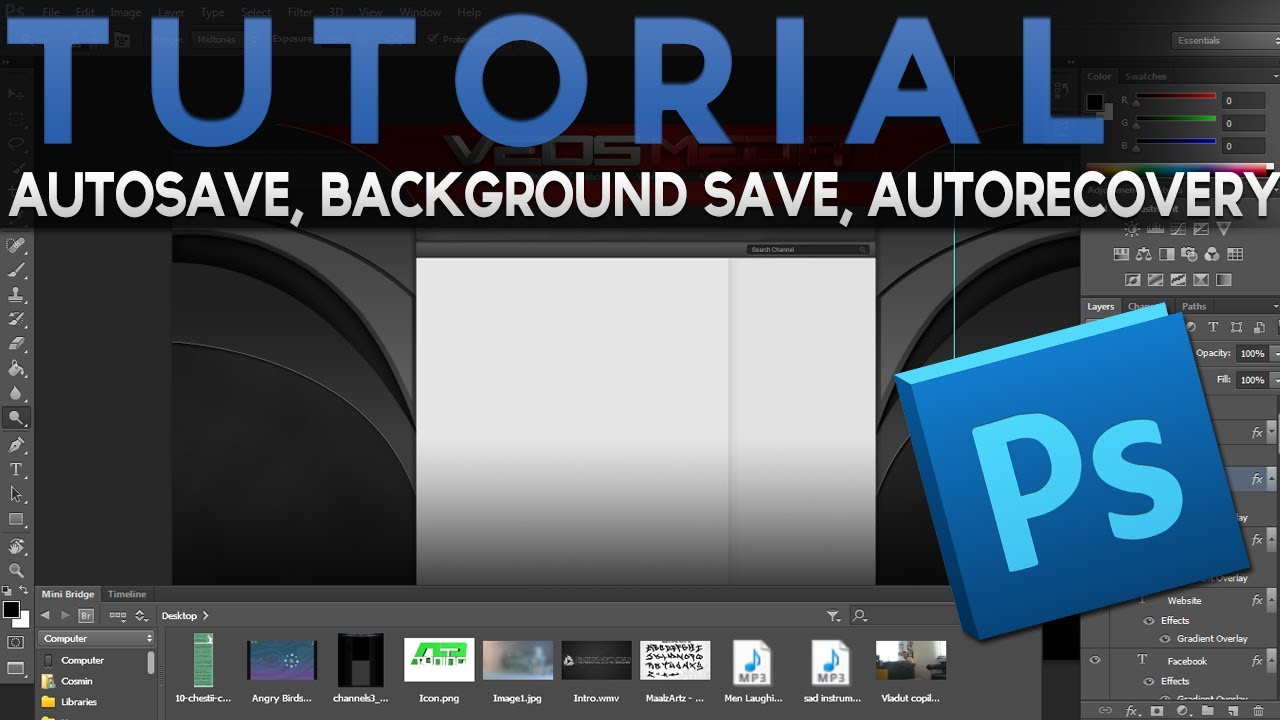This screenshot has width=1280, height=720.
Task: Add a Vibrance adjustment
Action: pyautogui.click(x=1223, y=229)
